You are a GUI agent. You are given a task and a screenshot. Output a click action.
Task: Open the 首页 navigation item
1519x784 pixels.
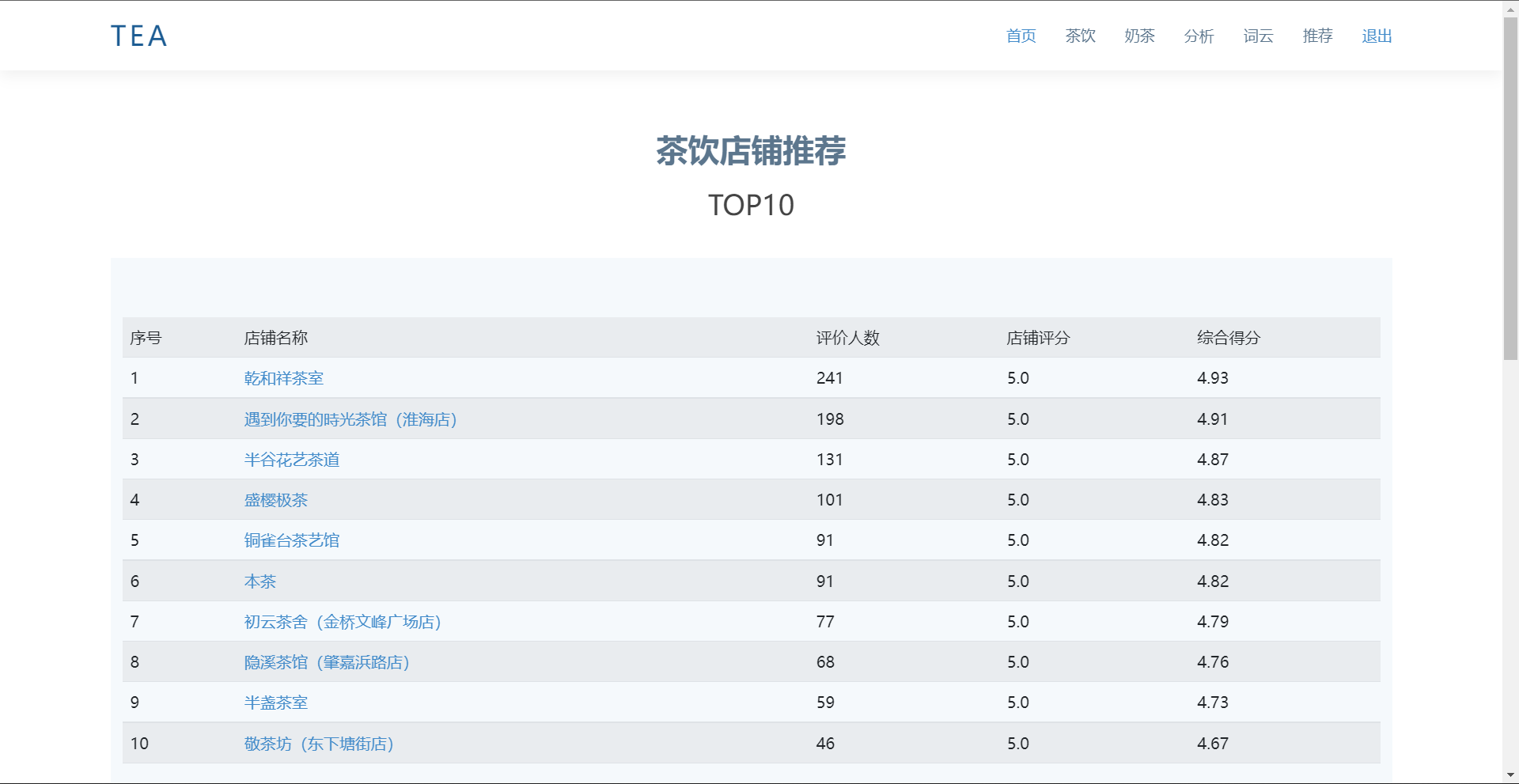[x=1021, y=36]
